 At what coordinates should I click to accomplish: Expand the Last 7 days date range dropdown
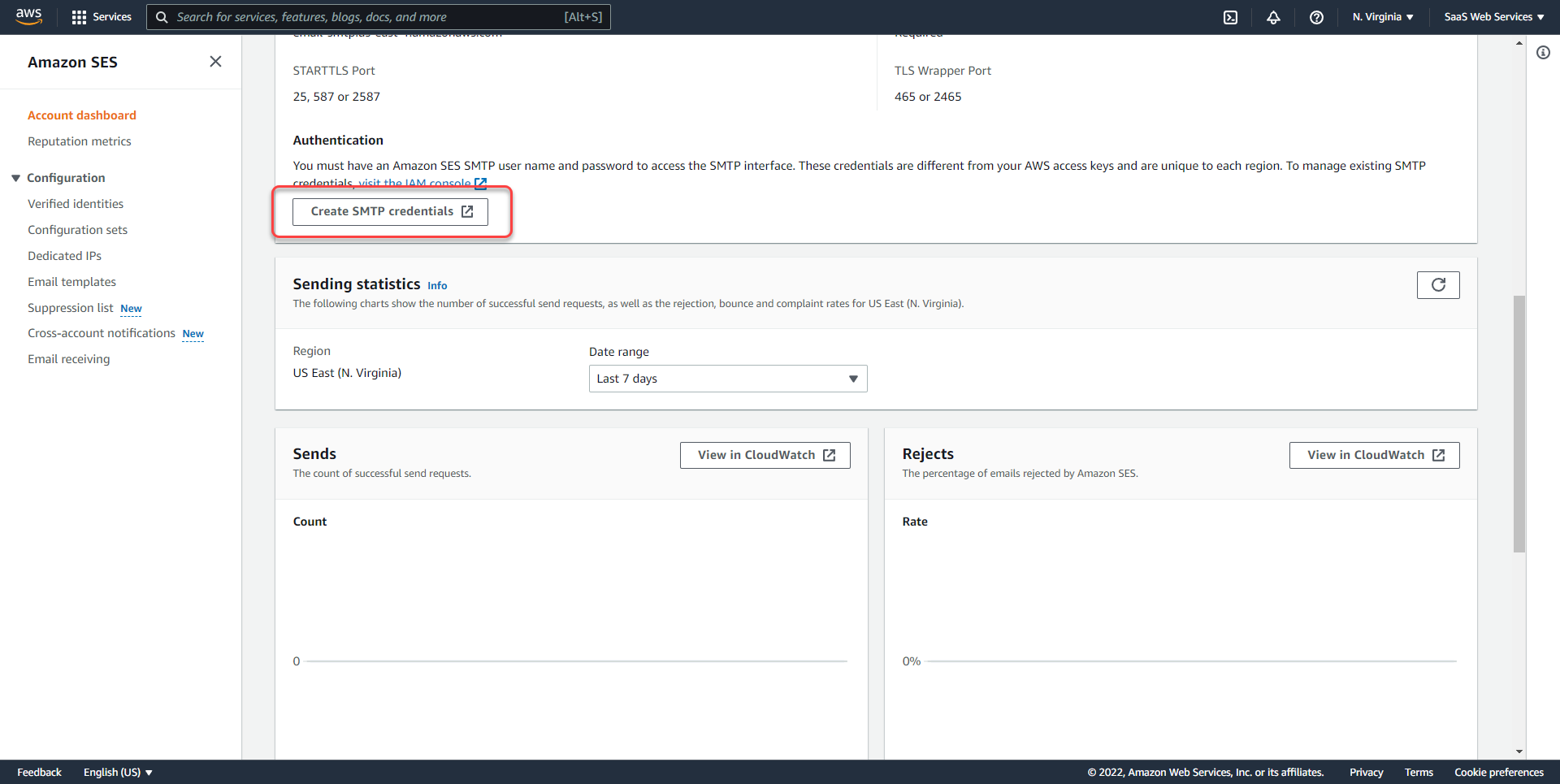point(728,379)
